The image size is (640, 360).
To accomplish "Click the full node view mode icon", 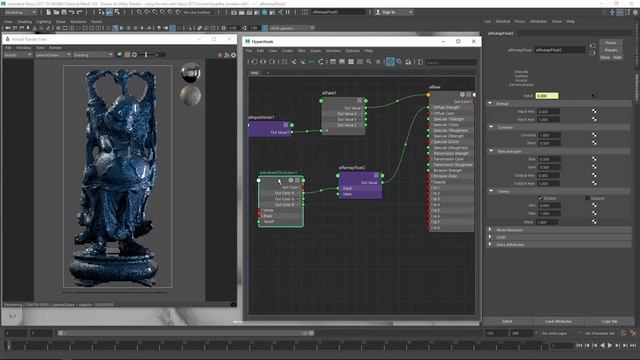I will coord(351,62).
